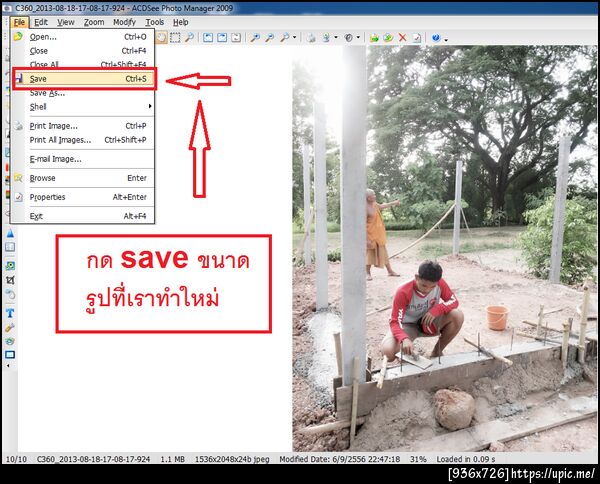Click the print icon in toolbar
This screenshot has width=600, height=484.
pos(311,37)
